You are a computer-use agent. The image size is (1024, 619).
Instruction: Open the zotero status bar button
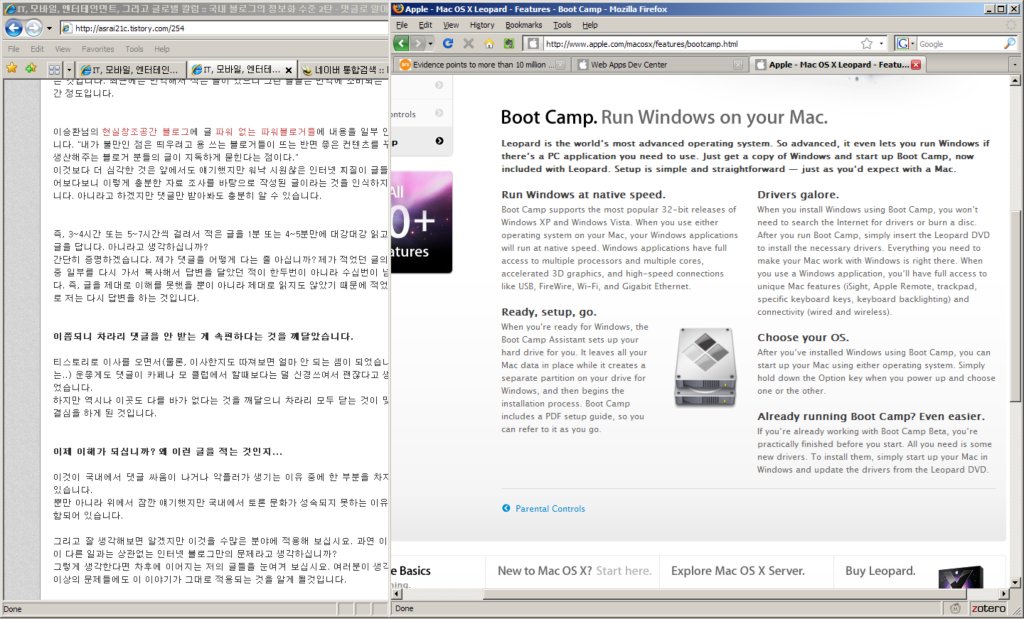tap(988, 609)
